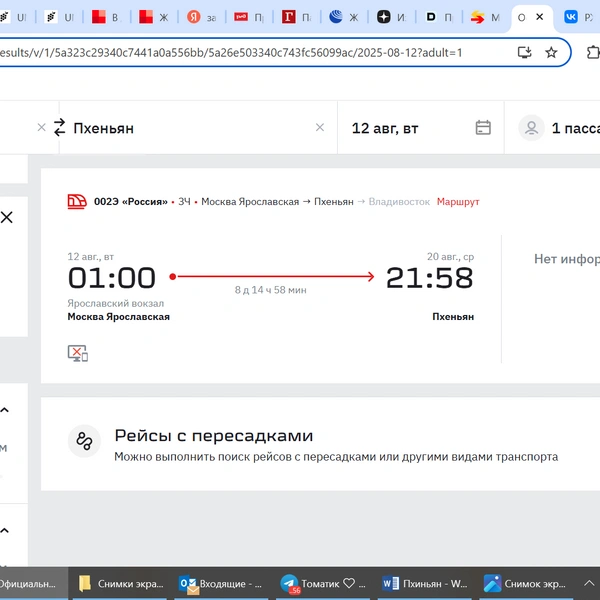The width and height of the screenshot is (600, 600).
Task: Open Outlook Входящие in taskbar
Action: pyautogui.click(x=221, y=584)
